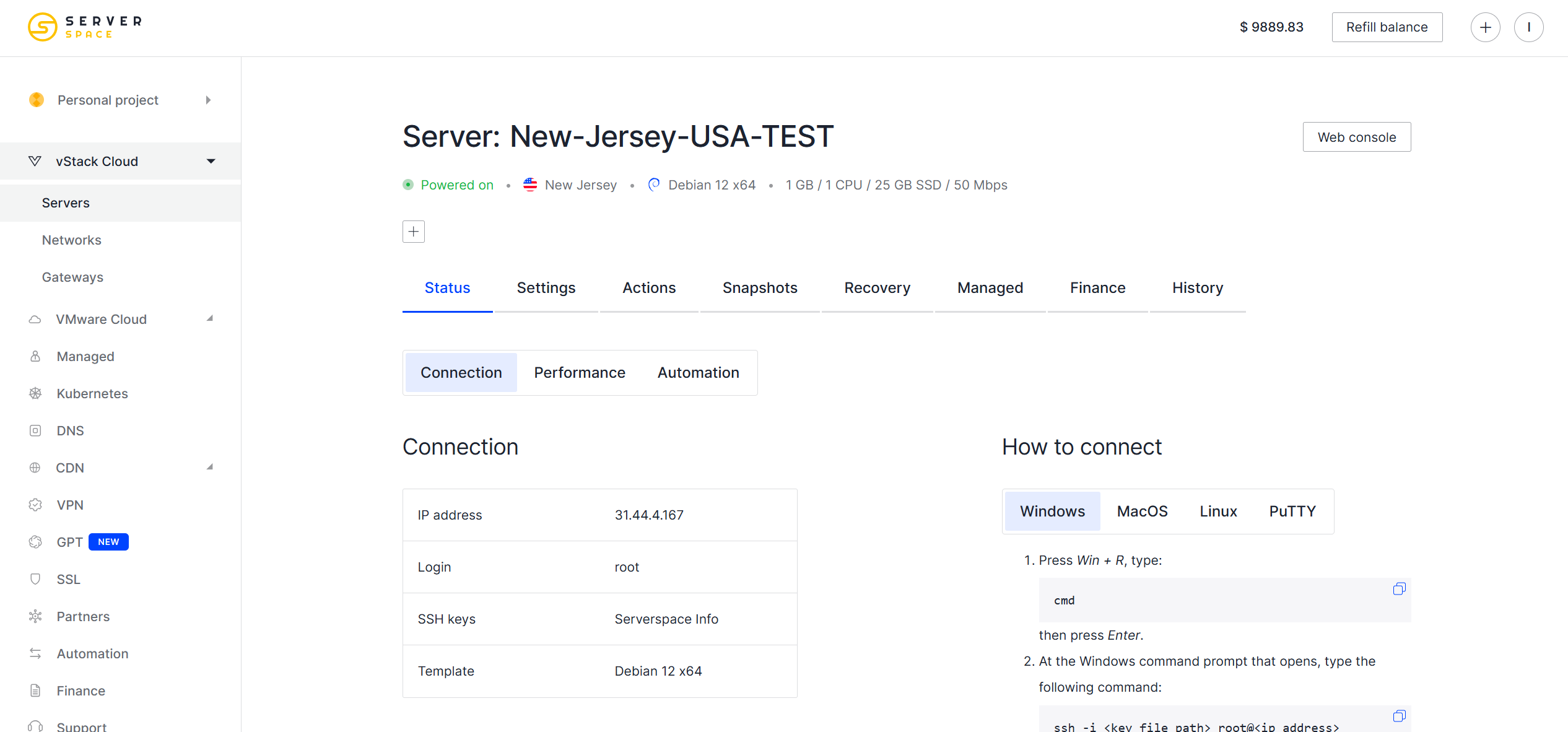Click the USA flag icon
The height and width of the screenshot is (732, 1568).
pyautogui.click(x=530, y=185)
